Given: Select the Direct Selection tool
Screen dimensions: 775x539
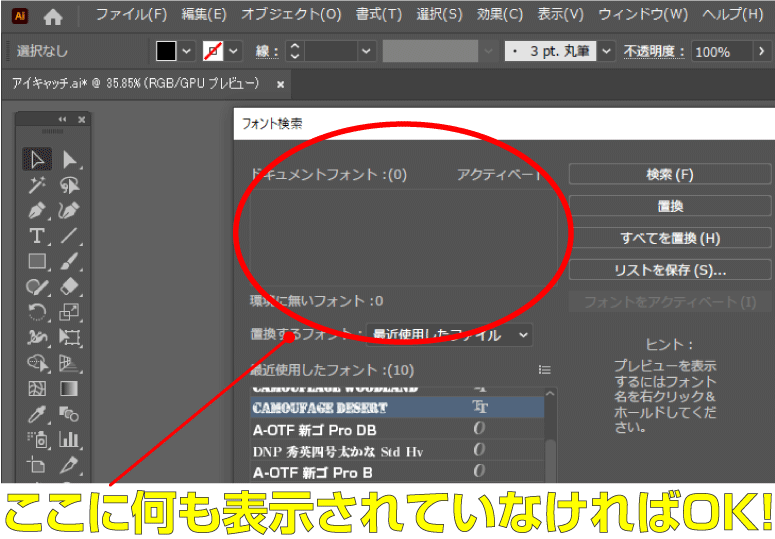Looking at the screenshot, I should [69, 159].
